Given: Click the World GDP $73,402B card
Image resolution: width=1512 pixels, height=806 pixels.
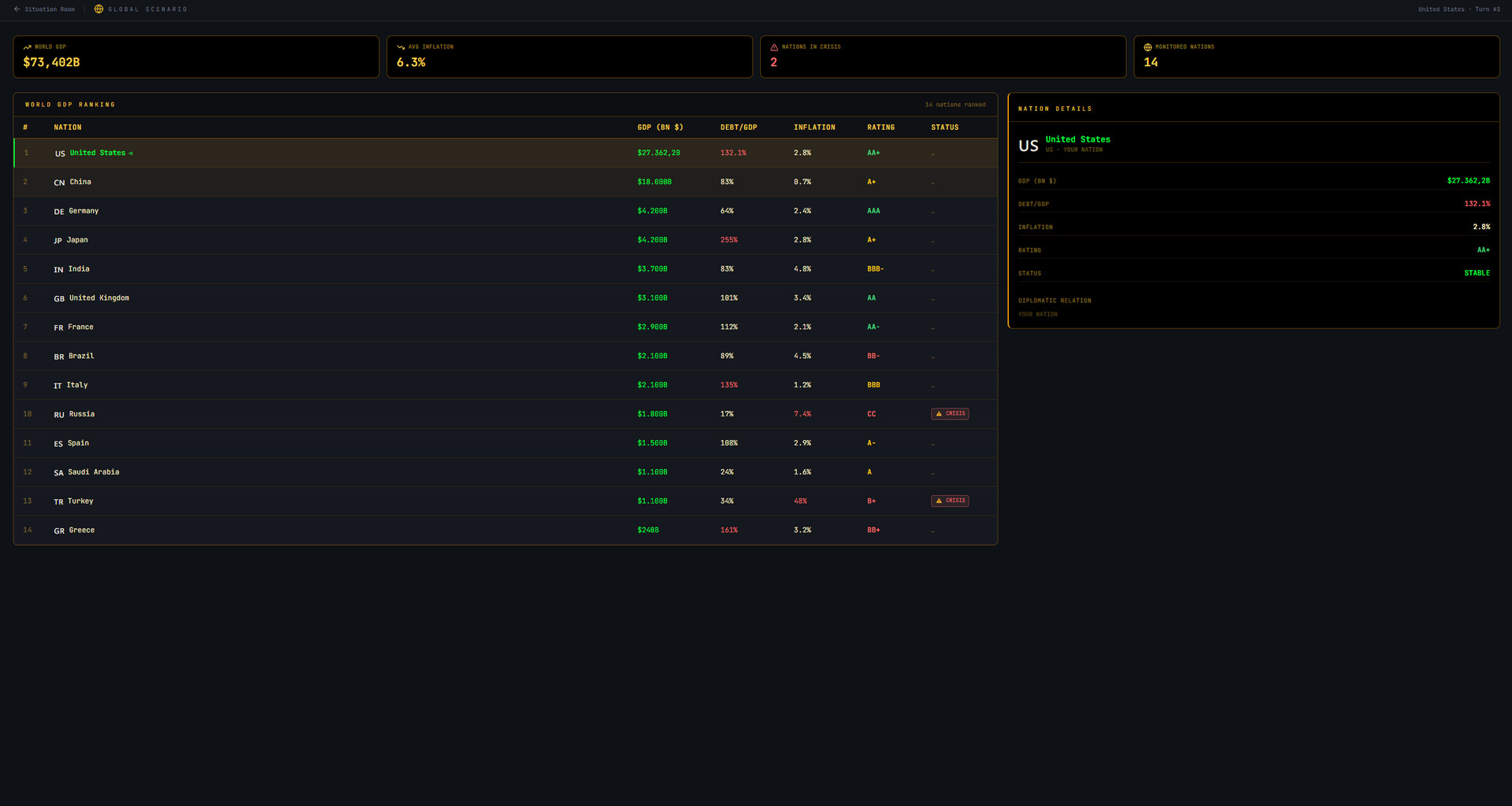Looking at the screenshot, I should 196,57.
